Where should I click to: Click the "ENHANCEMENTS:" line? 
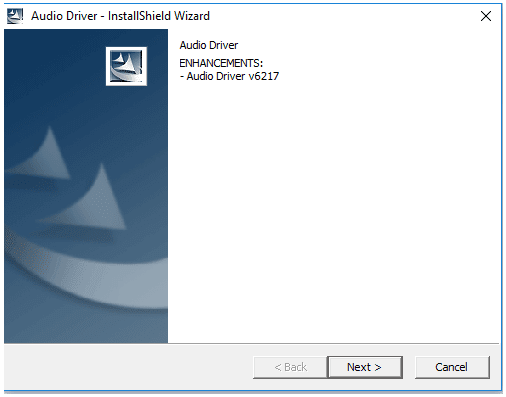(x=221, y=63)
